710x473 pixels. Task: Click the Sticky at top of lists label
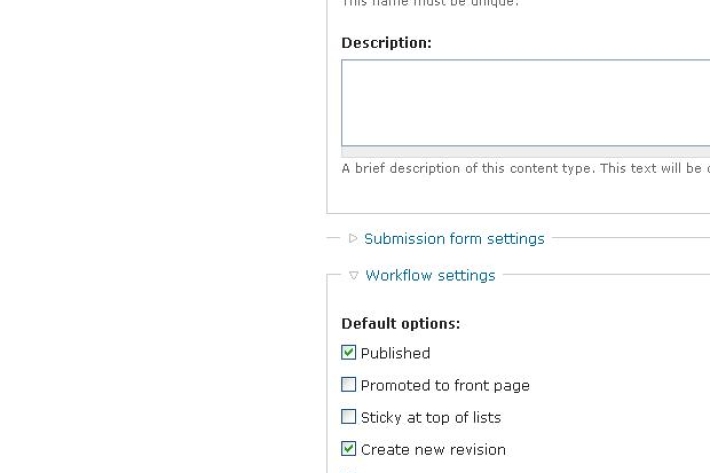click(430, 417)
